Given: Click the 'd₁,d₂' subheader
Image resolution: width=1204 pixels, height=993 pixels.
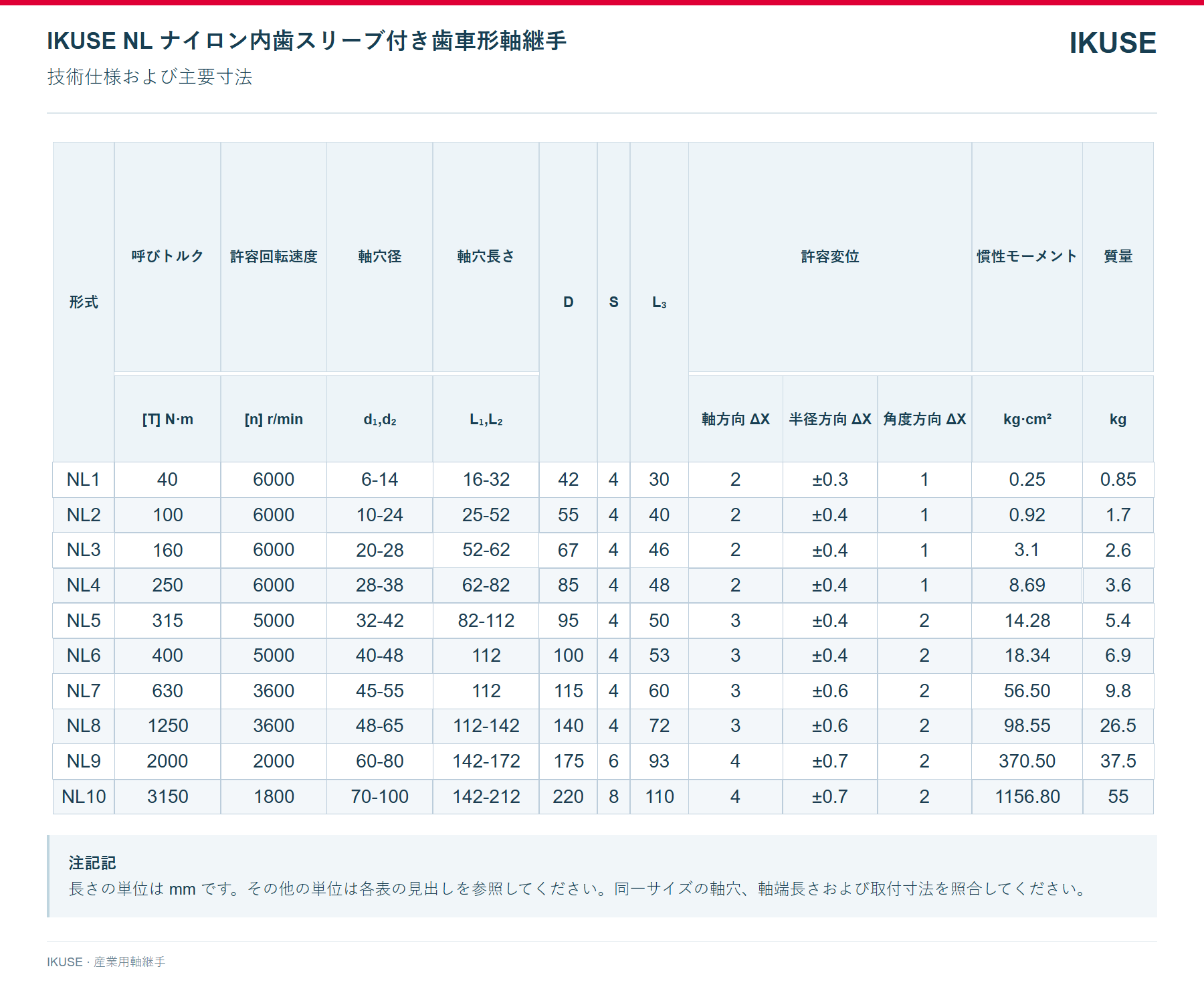Looking at the screenshot, I should coord(380,420).
